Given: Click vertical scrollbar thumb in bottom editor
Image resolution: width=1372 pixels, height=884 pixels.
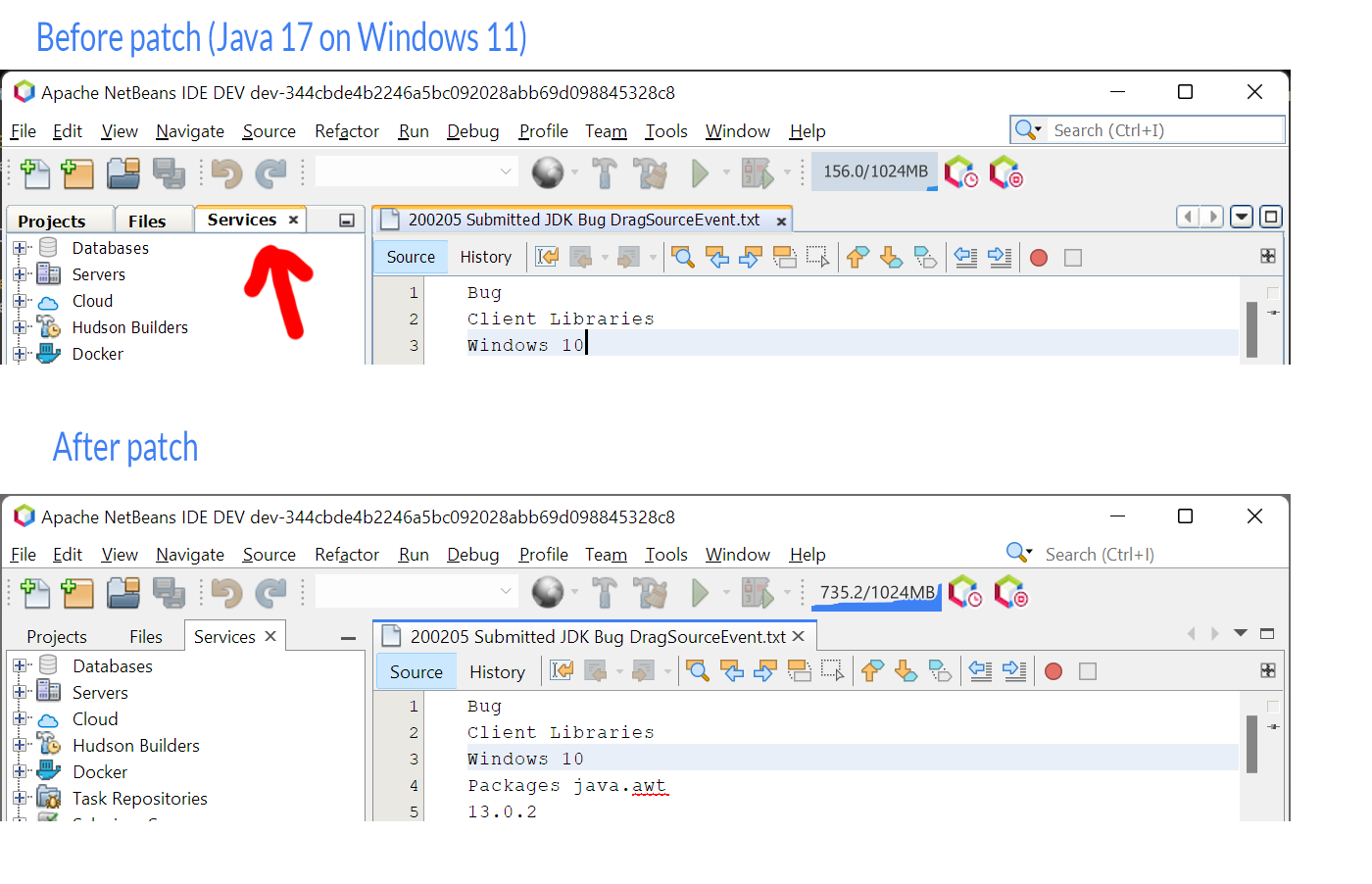Looking at the screenshot, I should pos(1251,745).
